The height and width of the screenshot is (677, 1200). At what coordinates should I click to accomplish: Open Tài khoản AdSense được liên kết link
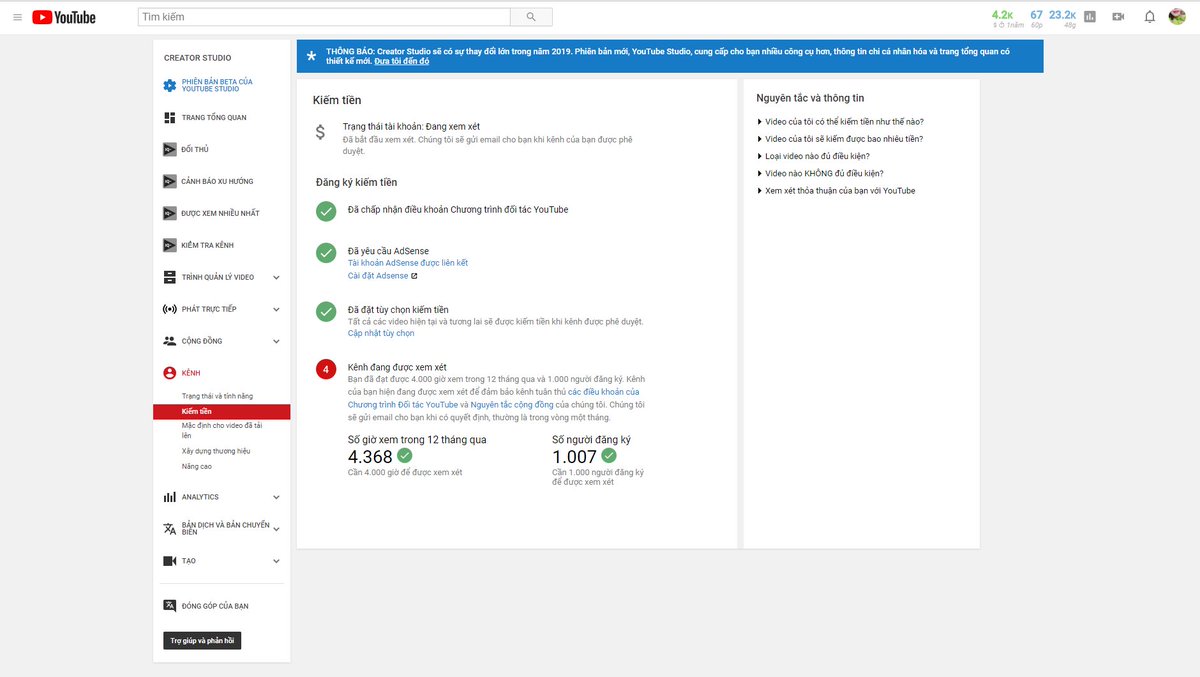click(x=408, y=263)
